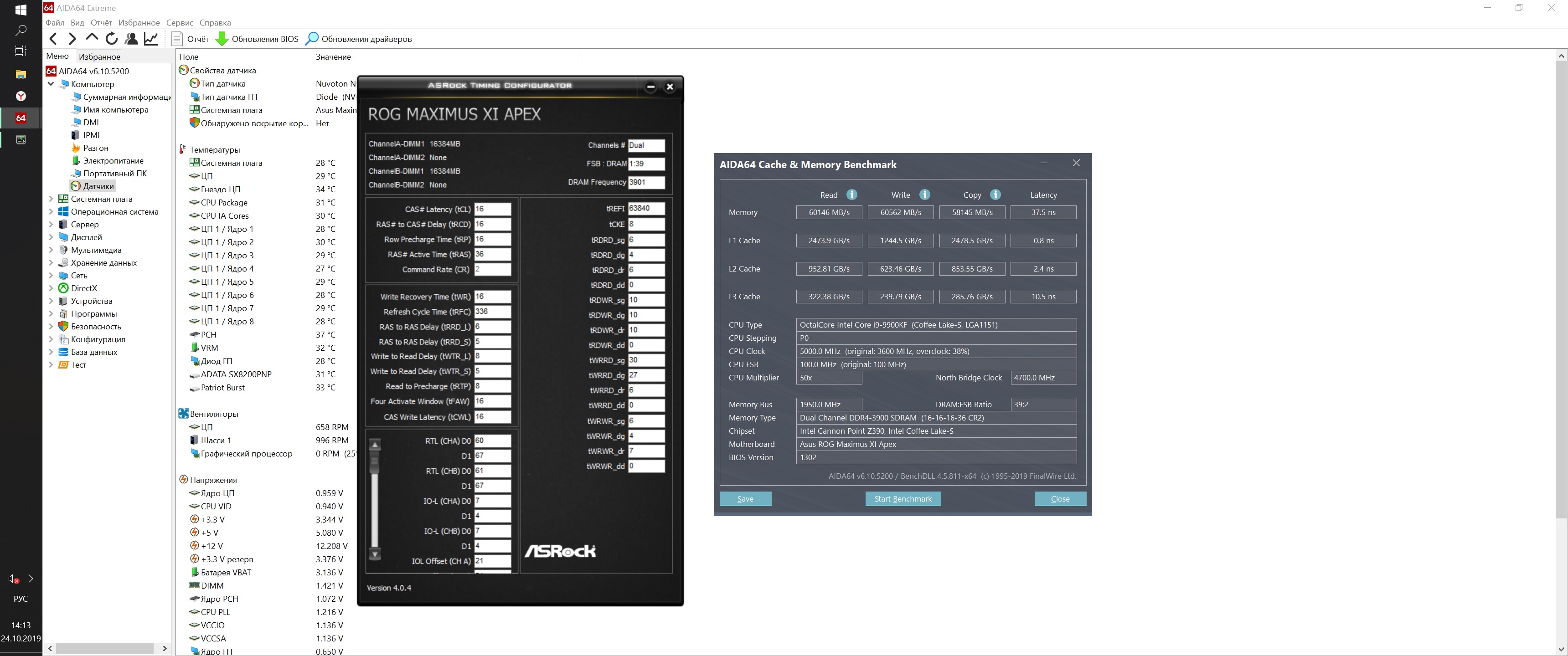Image resolution: width=1568 pixels, height=656 pixels.
Task: Click the Write info icon in benchmark
Action: click(x=924, y=195)
